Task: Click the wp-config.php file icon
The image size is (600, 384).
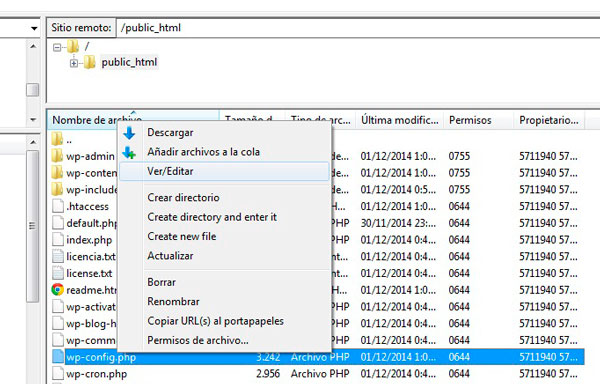Action: tap(58, 357)
